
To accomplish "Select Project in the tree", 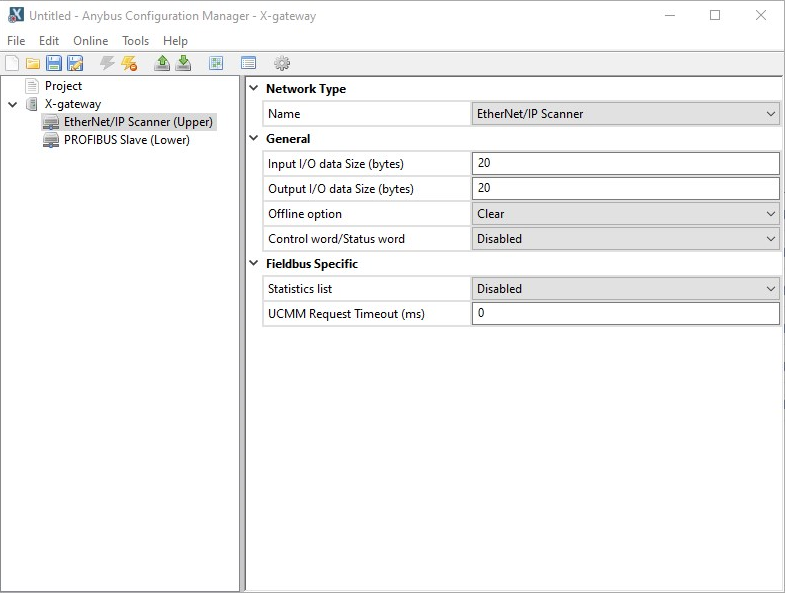I will [x=63, y=86].
